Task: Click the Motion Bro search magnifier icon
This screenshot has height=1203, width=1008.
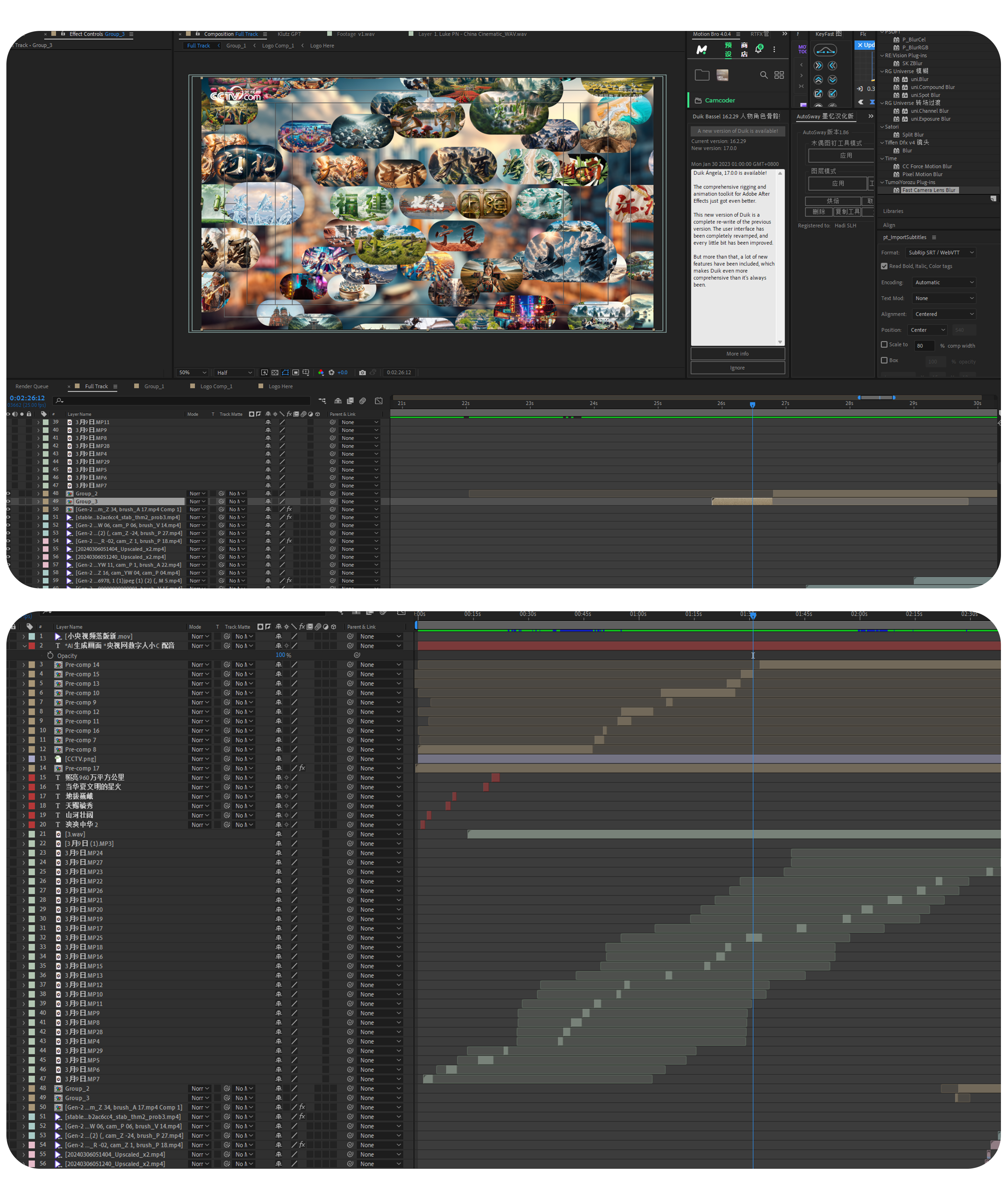Action: 763,75
